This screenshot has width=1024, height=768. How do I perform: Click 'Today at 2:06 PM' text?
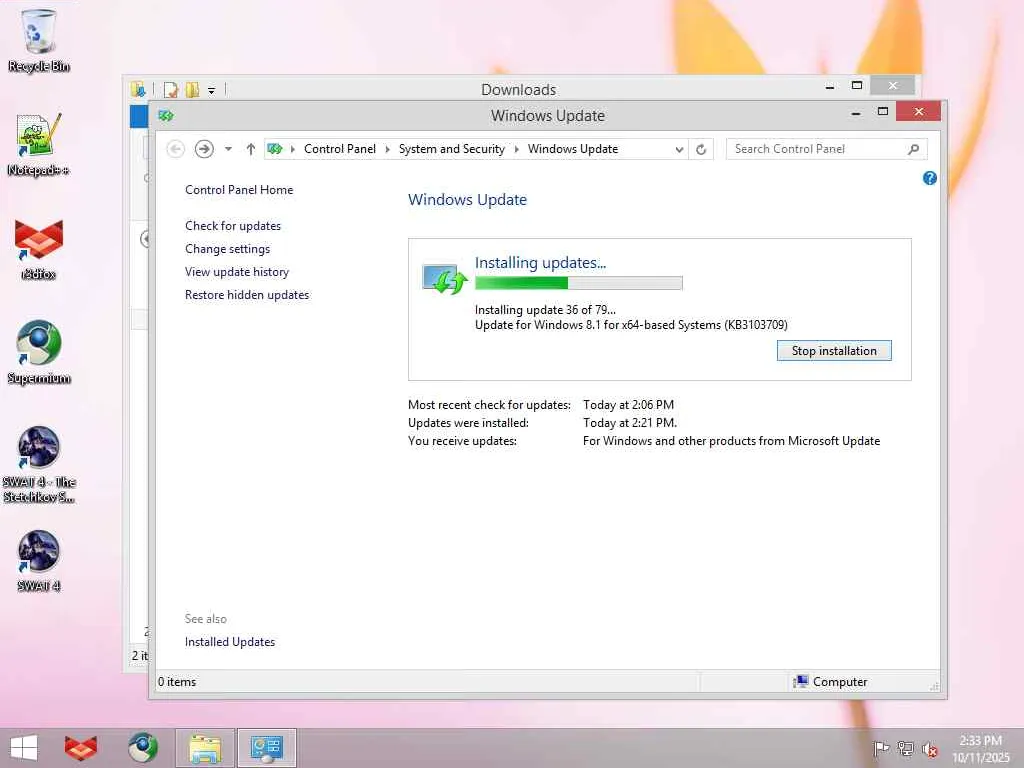[x=628, y=405]
